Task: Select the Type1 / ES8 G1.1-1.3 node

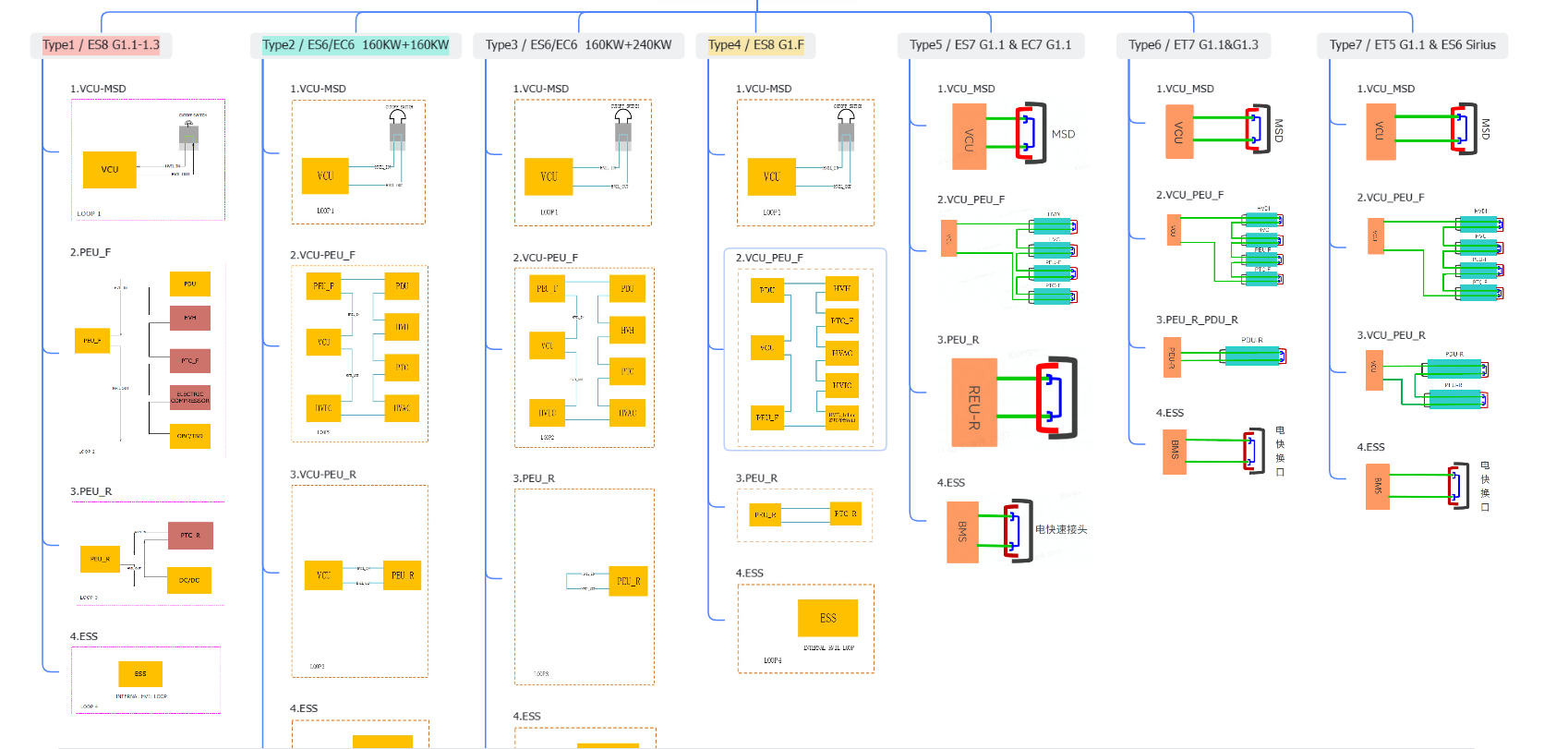Action: point(102,45)
